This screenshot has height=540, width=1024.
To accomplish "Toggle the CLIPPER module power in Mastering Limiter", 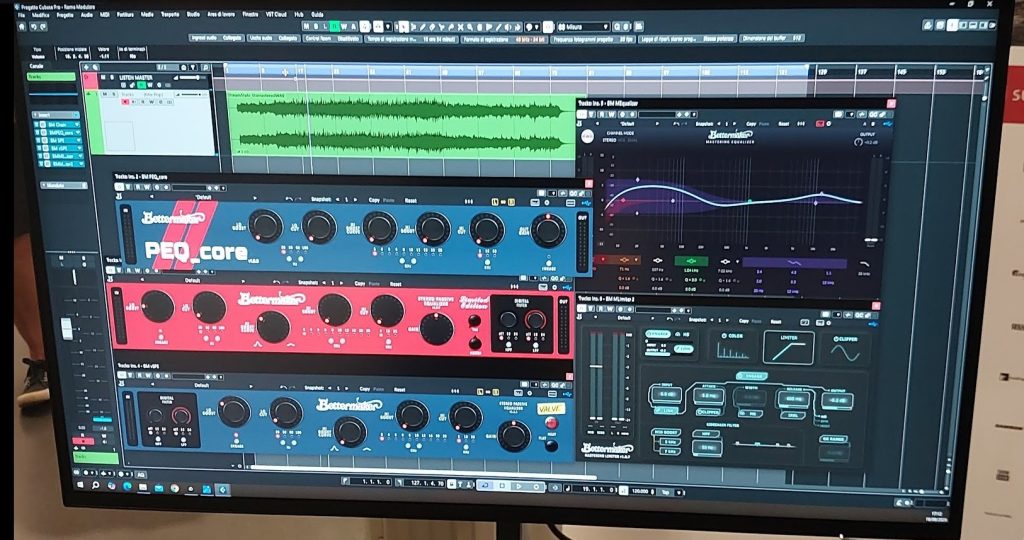I will pyautogui.click(x=837, y=339).
